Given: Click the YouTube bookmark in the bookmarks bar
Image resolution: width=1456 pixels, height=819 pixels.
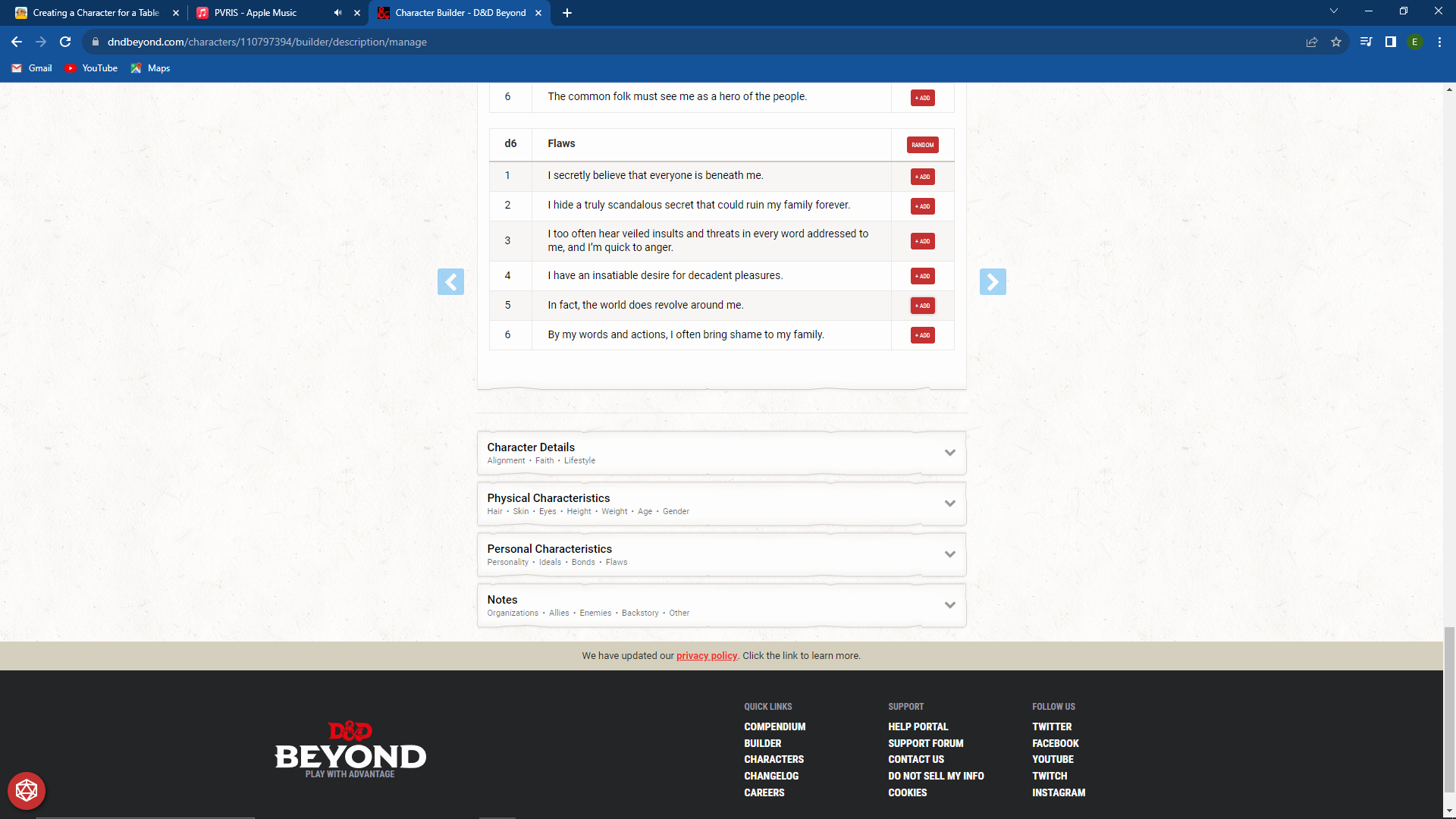Looking at the screenshot, I should [x=91, y=67].
